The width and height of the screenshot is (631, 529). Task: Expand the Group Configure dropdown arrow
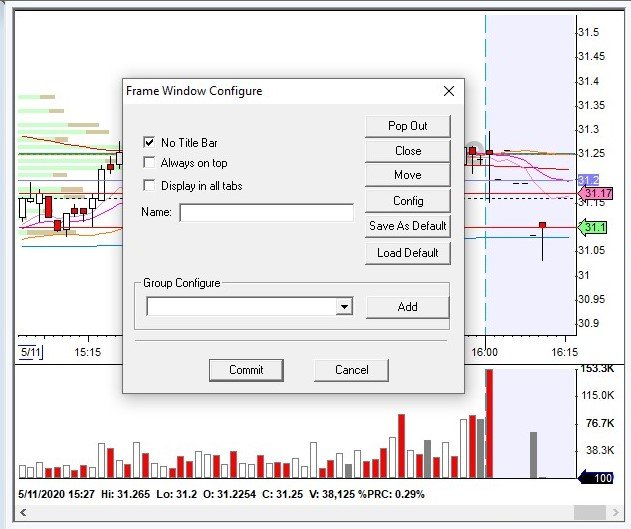[x=344, y=307]
